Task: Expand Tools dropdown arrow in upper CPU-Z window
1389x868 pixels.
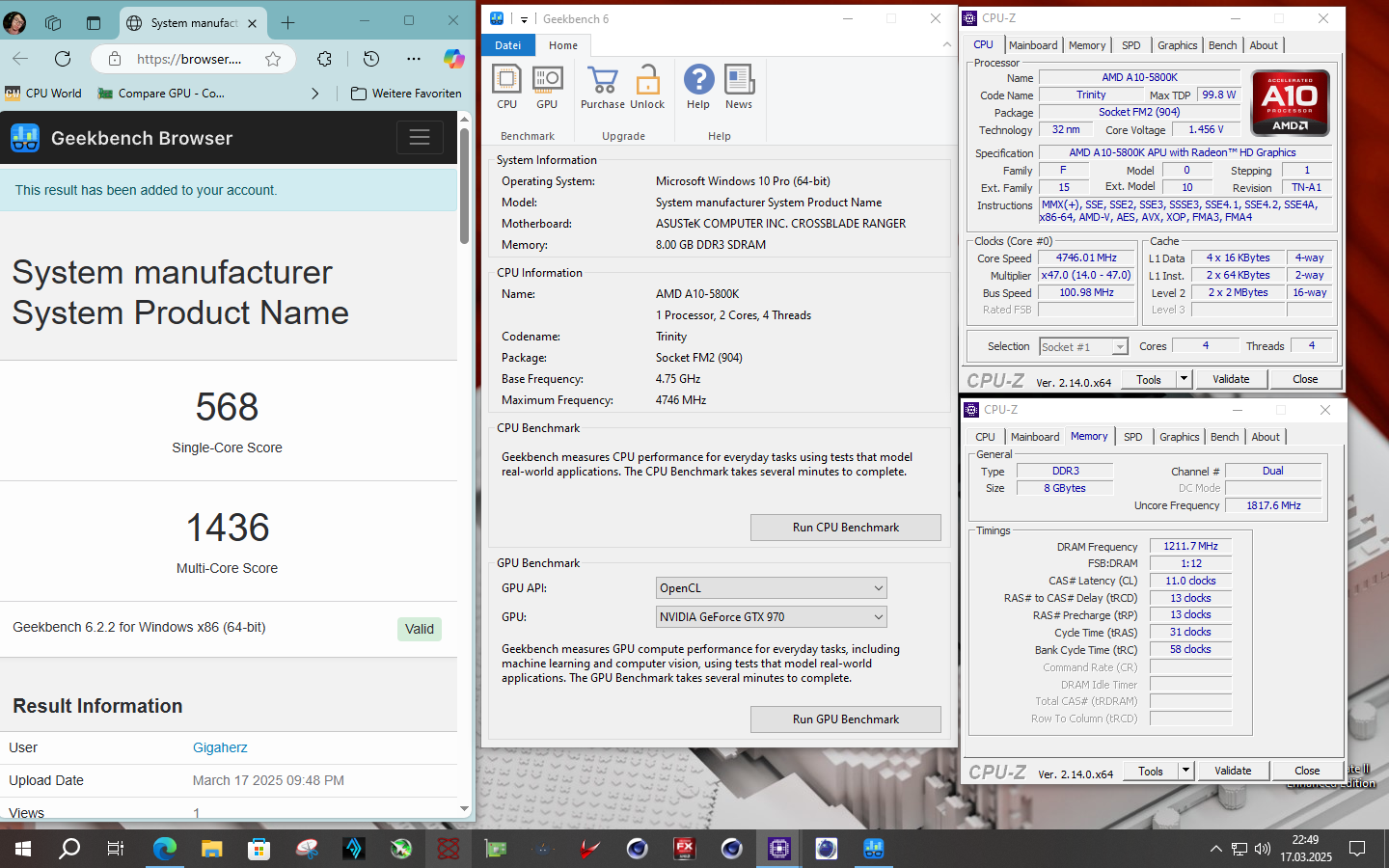Action: [1185, 380]
